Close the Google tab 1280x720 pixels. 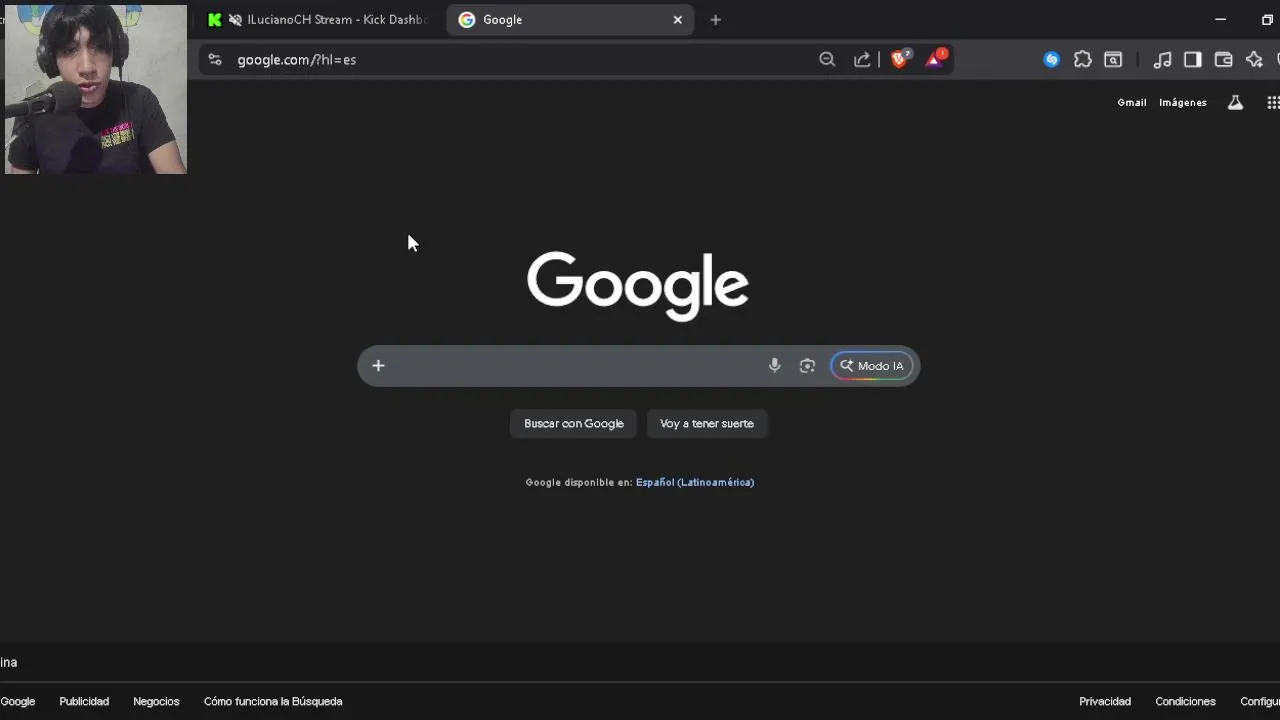pos(677,20)
